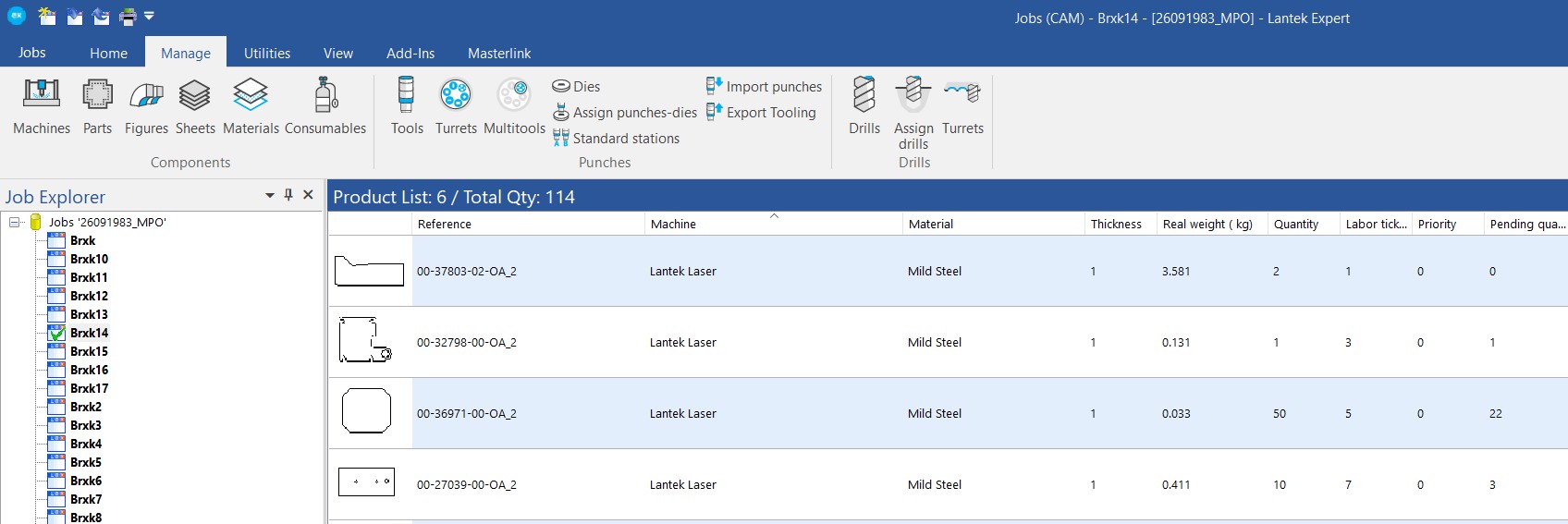Select the Brxk11 job
Image resolution: width=1568 pixels, height=524 pixels.
89,277
